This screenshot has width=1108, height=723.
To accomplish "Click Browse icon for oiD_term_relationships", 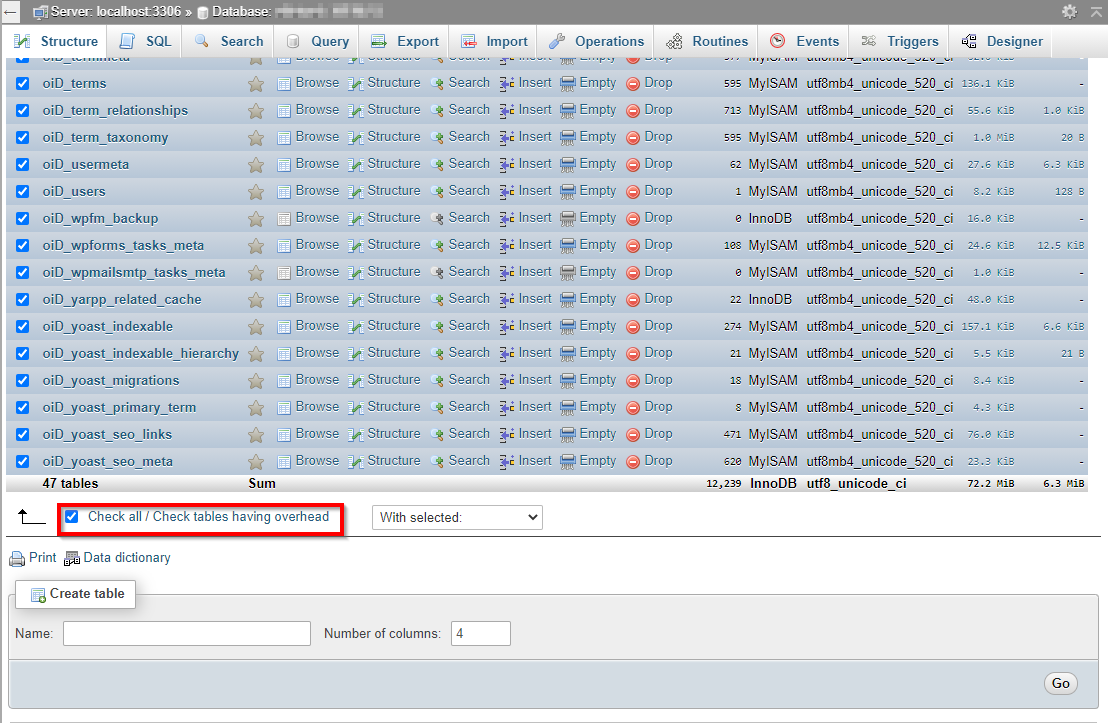I will [284, 111].
